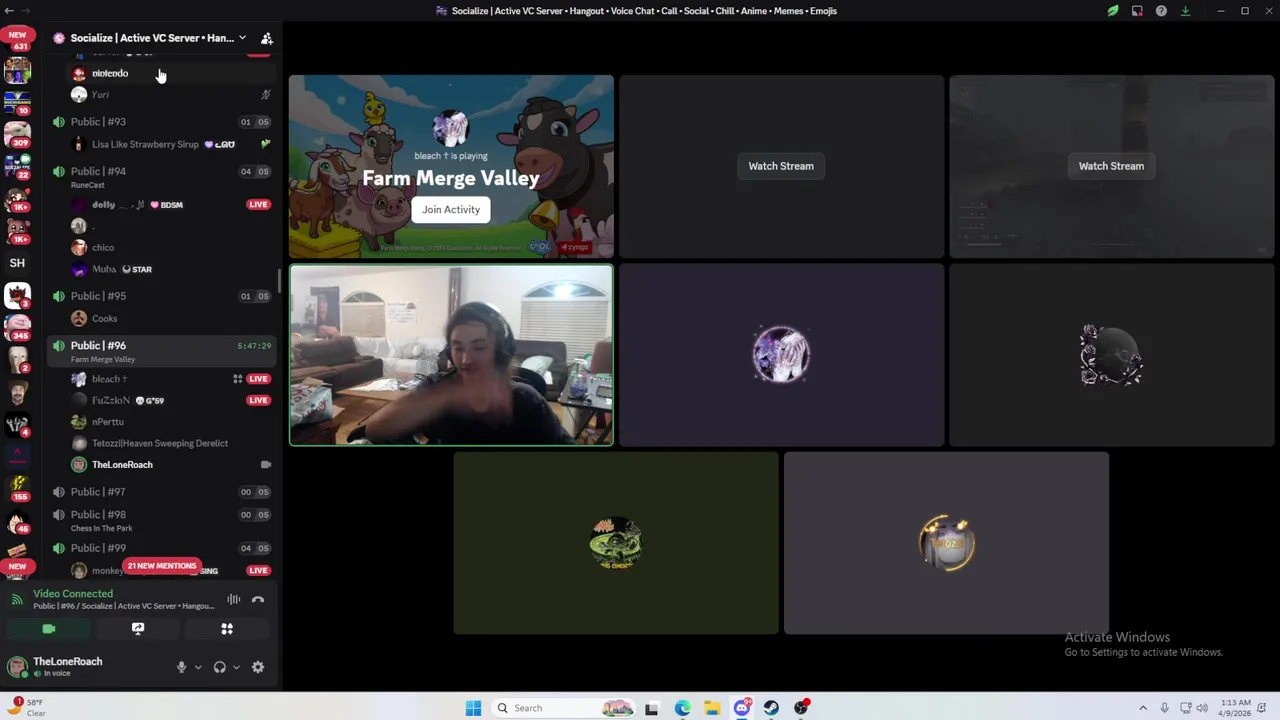Viewport: 1280px width, 720px height.
Task: Click the LIVE badge next to dolly
Action: coord(258,205)
